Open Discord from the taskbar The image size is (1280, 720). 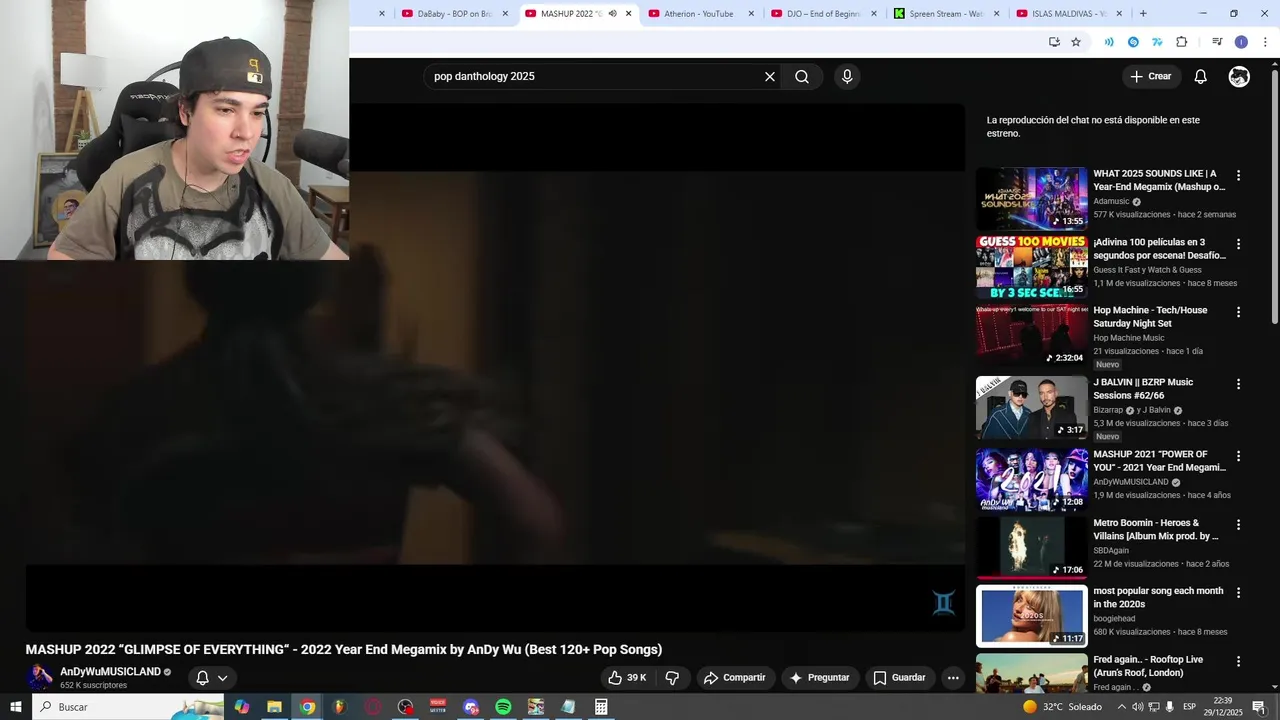tap(471, 707)
